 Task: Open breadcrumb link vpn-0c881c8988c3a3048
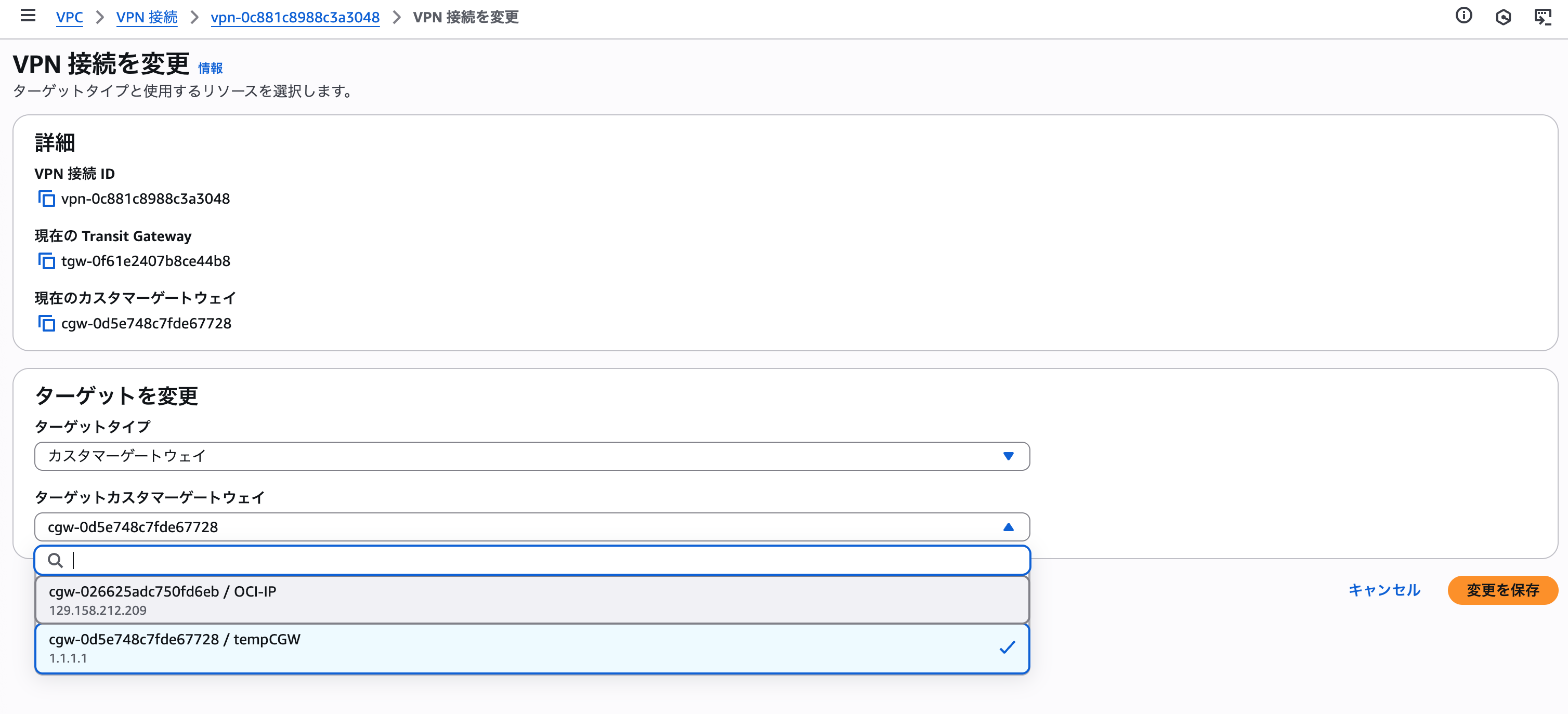(295, 17)
